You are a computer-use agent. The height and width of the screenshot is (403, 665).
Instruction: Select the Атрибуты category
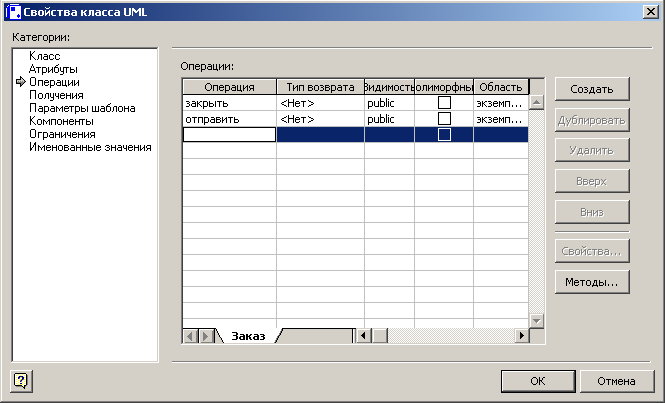53,69
